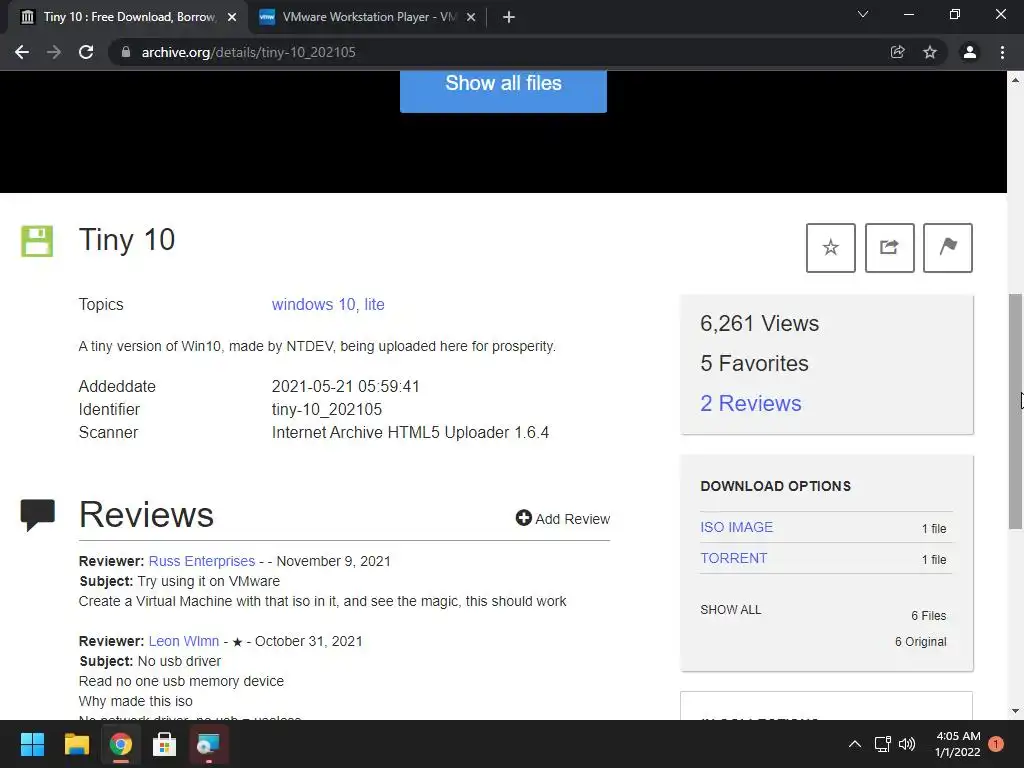Select the Tiny 10 archive tab
This screenshot has width=1024, height=768.
127,17
